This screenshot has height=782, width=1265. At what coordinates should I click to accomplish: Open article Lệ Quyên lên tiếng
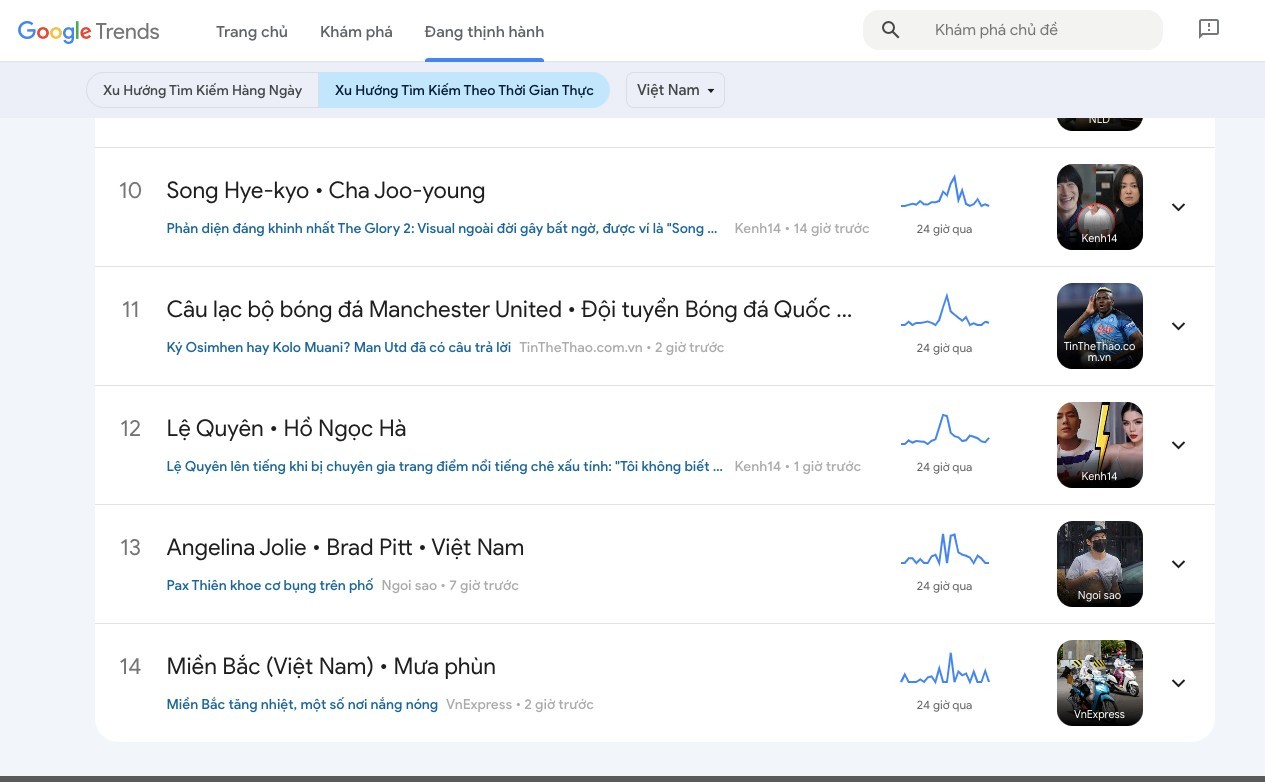(445, 466)
